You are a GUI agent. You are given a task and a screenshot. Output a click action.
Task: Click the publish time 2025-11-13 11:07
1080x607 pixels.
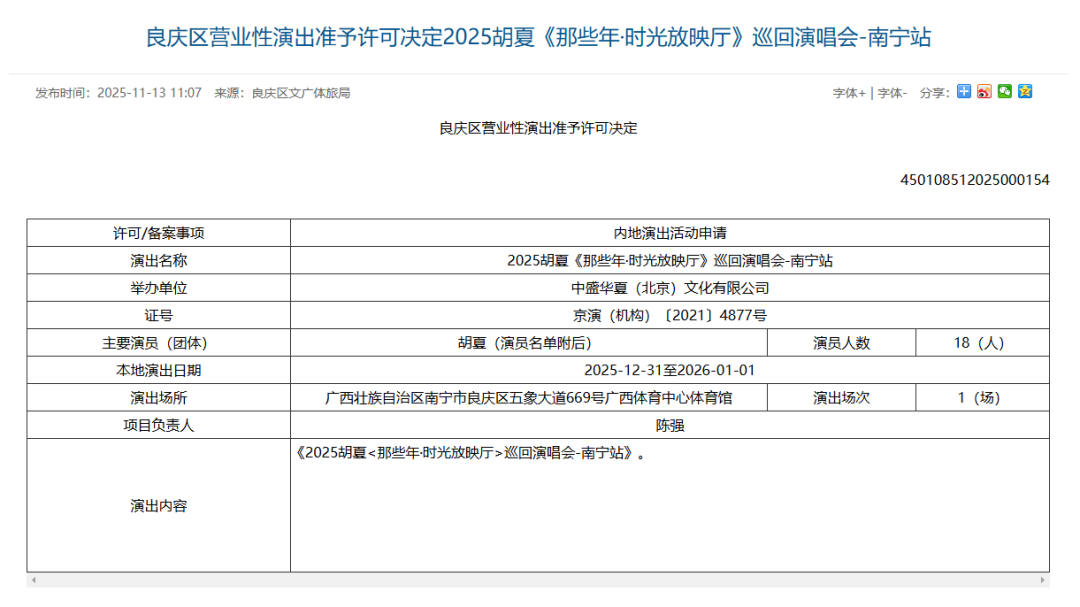click(149, 93)
